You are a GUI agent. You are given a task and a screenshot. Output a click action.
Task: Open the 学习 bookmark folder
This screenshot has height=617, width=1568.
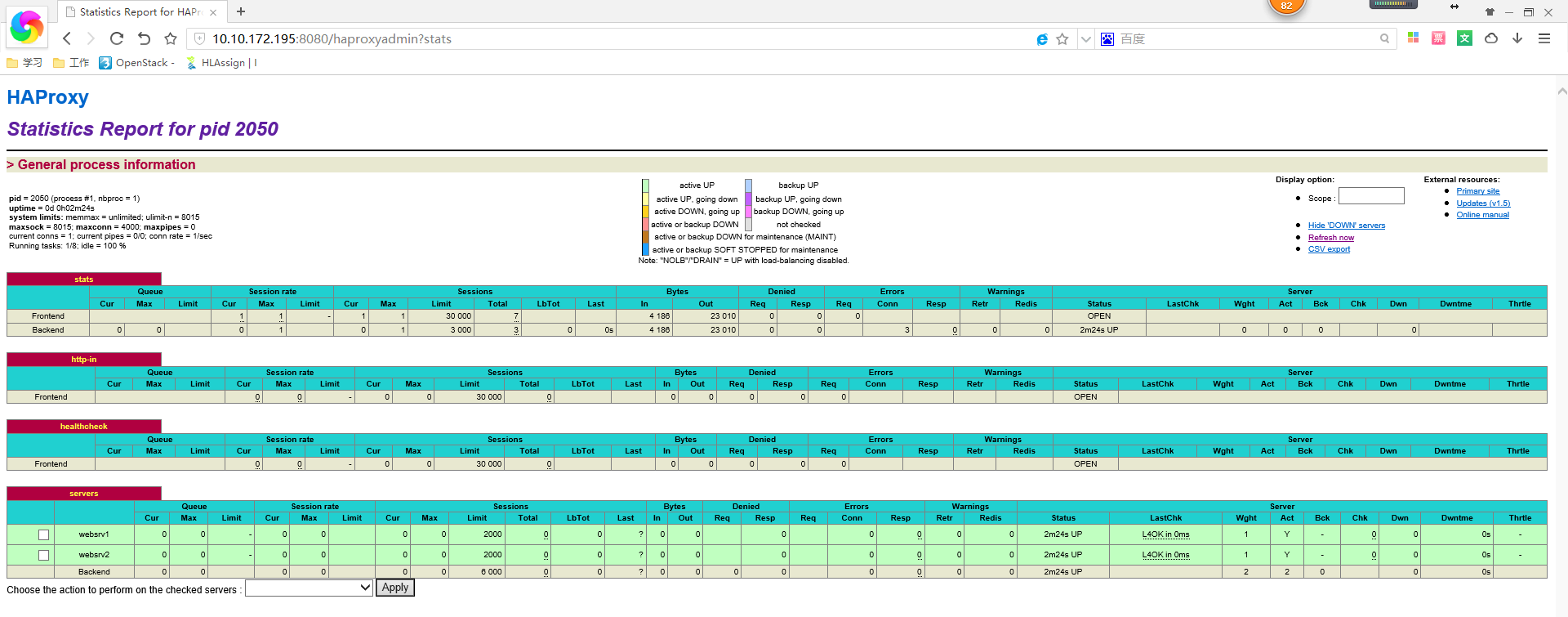24,63
